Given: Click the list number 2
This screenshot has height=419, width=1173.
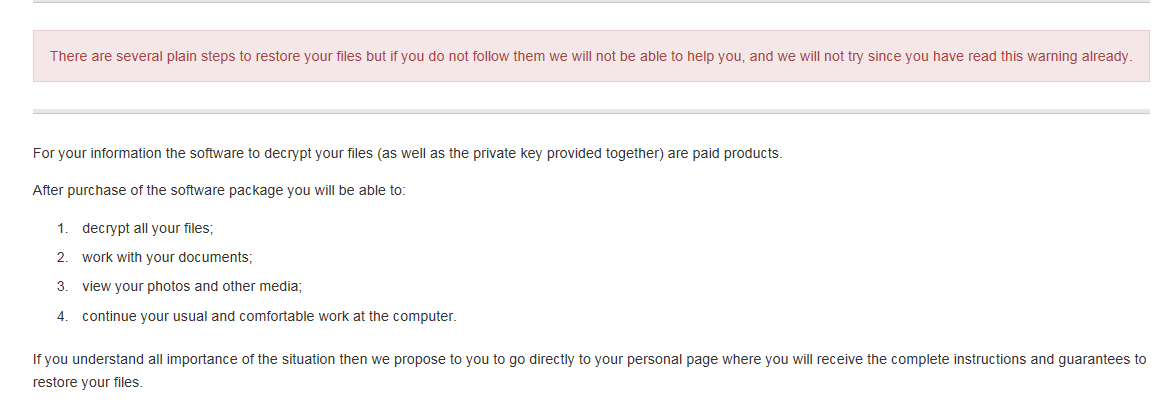Looking at the screenshot, I should click(x=62, y=257).
